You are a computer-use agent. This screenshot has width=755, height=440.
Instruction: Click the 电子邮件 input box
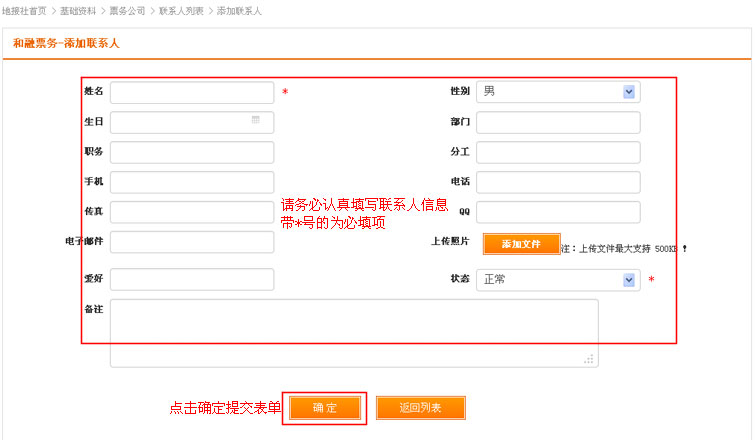[192, 242]
